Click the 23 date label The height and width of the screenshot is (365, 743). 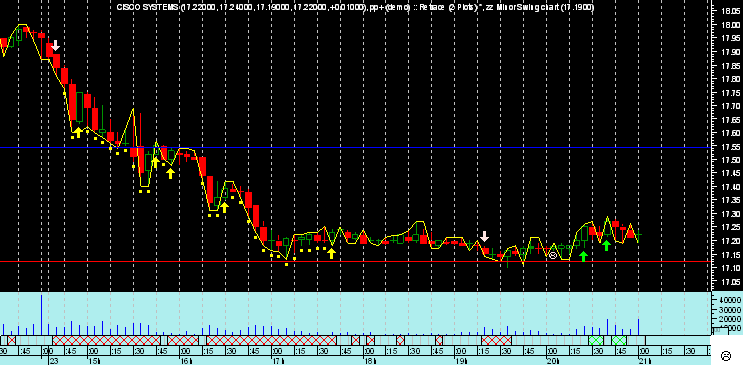click(x=54, y=361)
